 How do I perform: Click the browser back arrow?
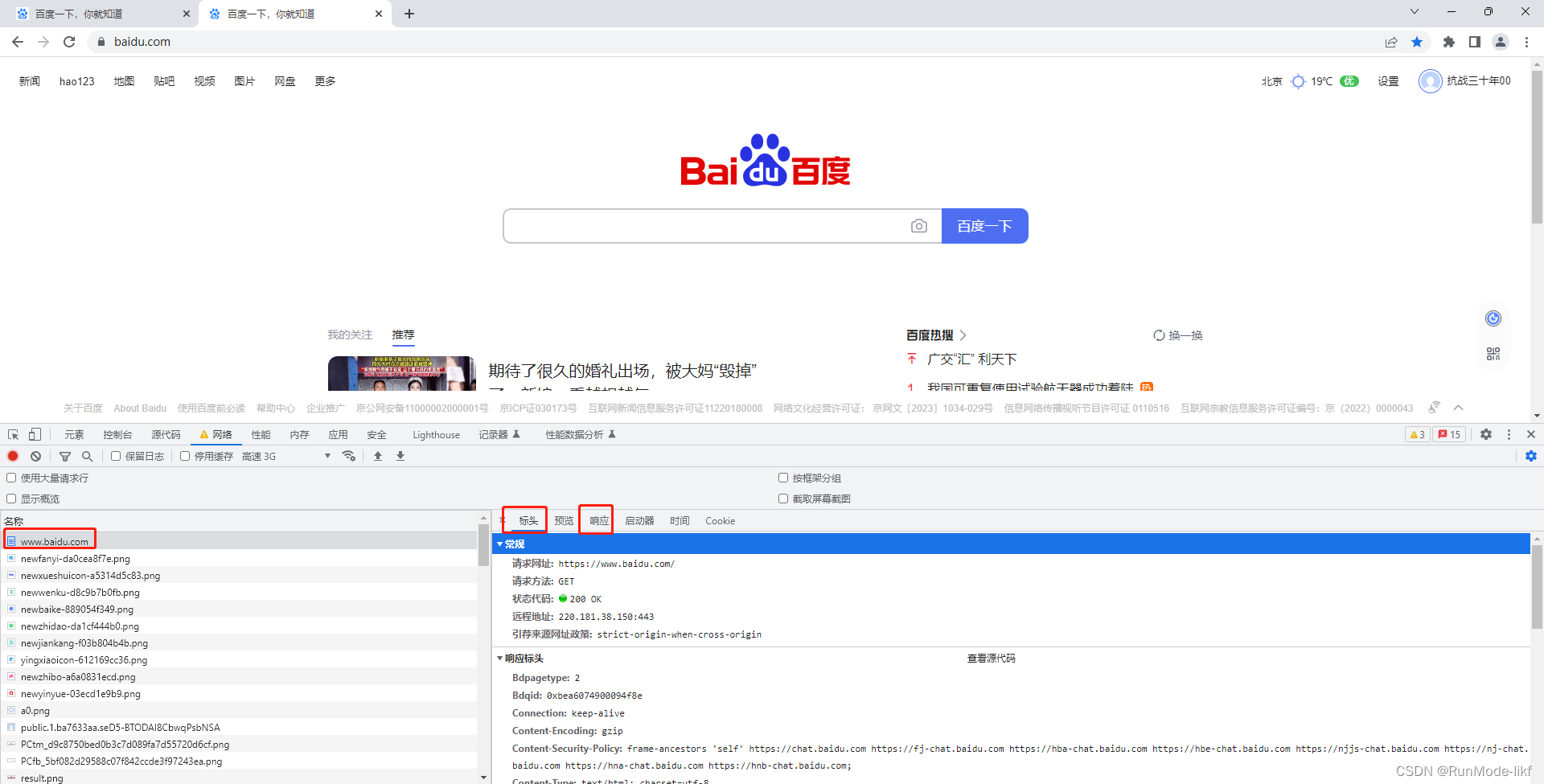click(x=18, y=42)
